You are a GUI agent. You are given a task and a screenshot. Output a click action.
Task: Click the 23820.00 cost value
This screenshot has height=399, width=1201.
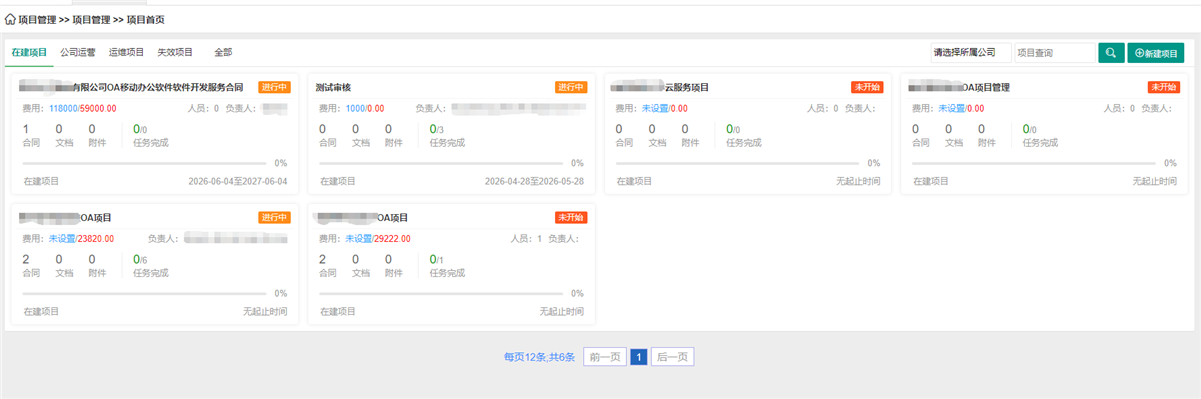(x=96, y=239)
